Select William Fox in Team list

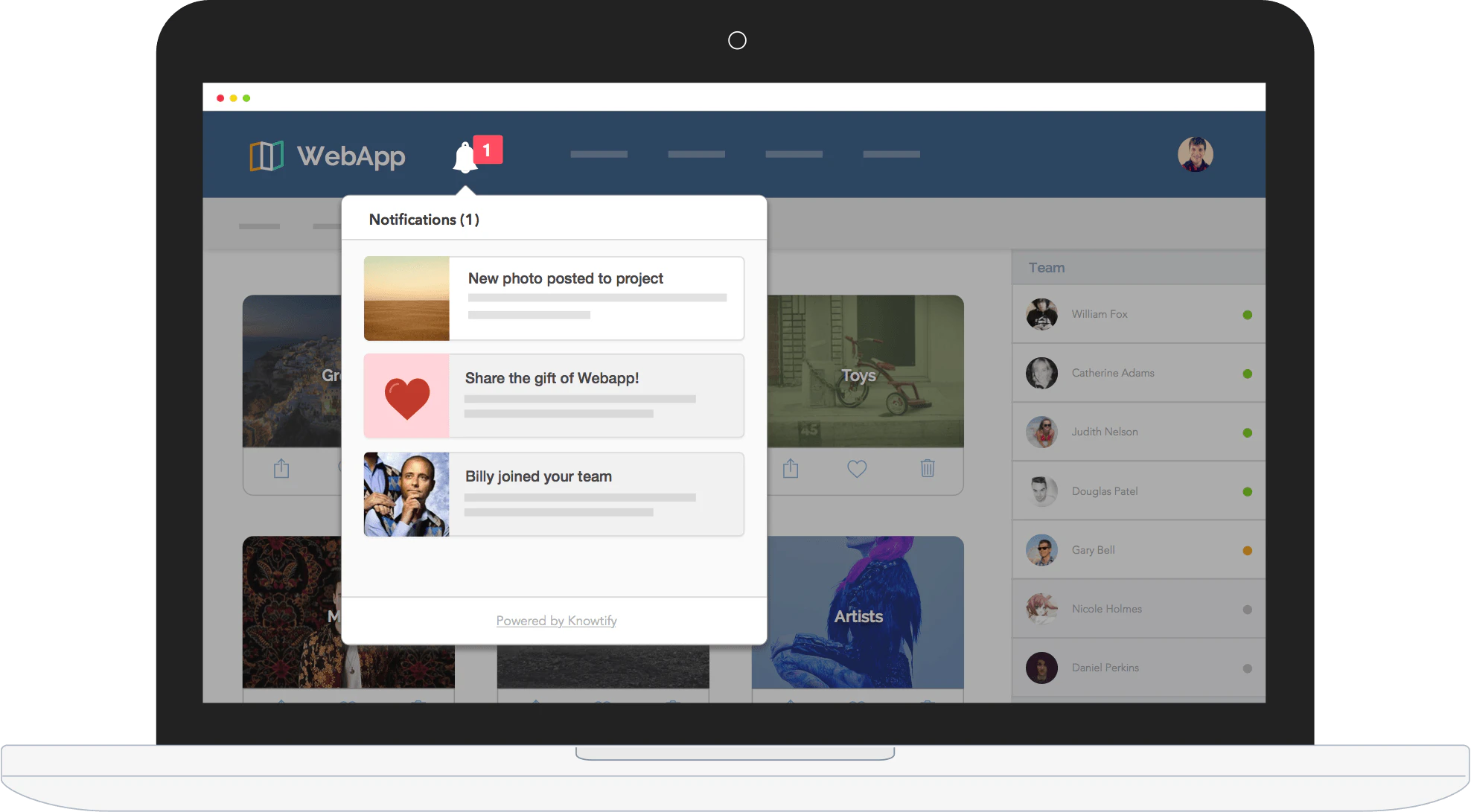pos(1100,314)
